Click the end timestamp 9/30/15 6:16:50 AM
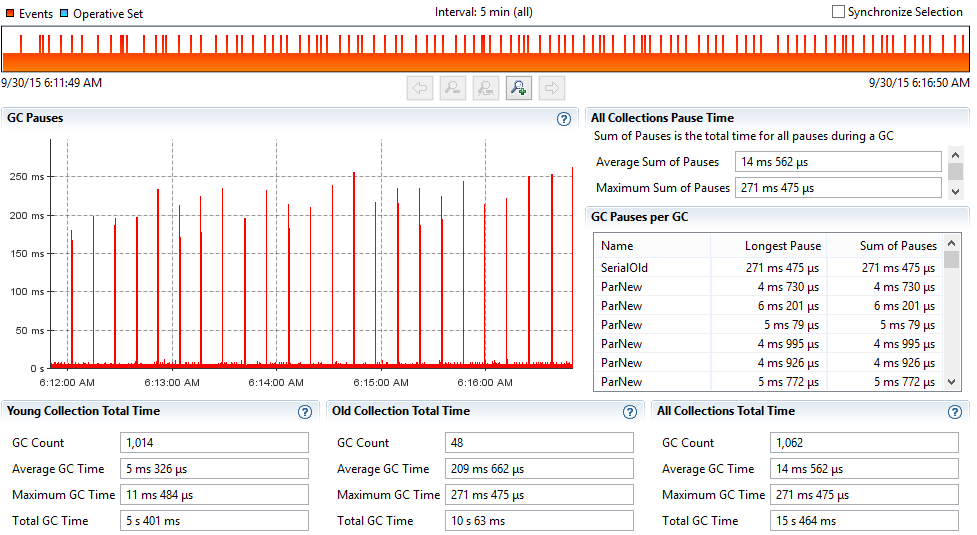The width and height of the screenshot is (977, 535). click(x=919, y=83)
